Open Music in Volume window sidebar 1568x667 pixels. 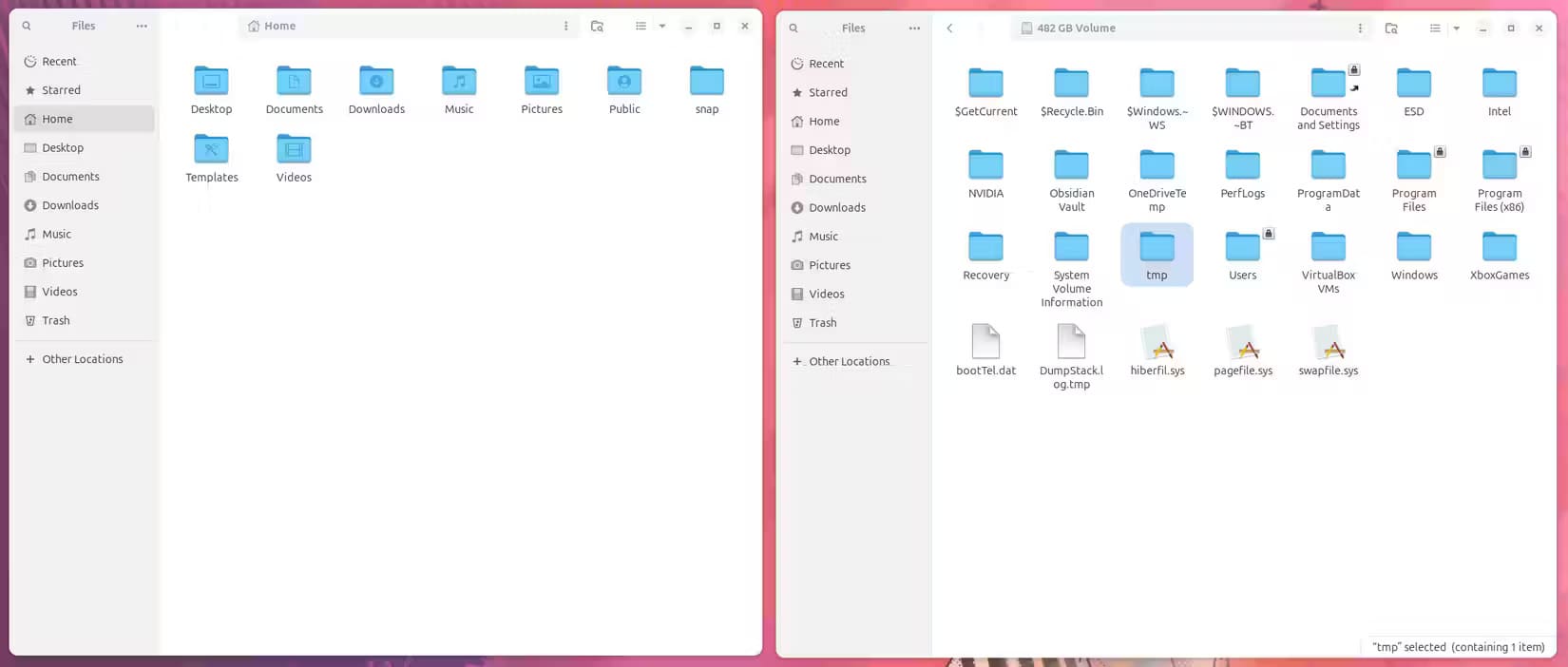coord(854,237)
